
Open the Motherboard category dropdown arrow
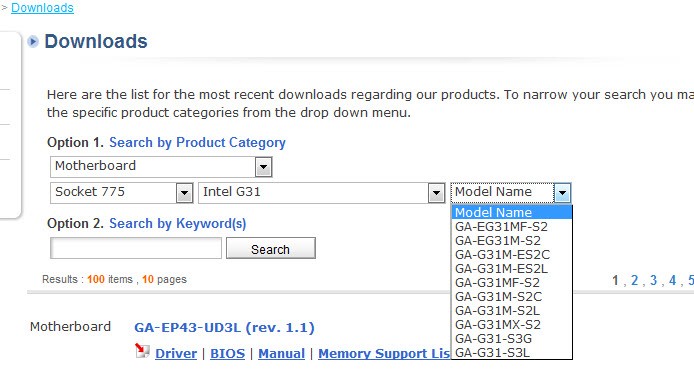[x=263, y=167]
